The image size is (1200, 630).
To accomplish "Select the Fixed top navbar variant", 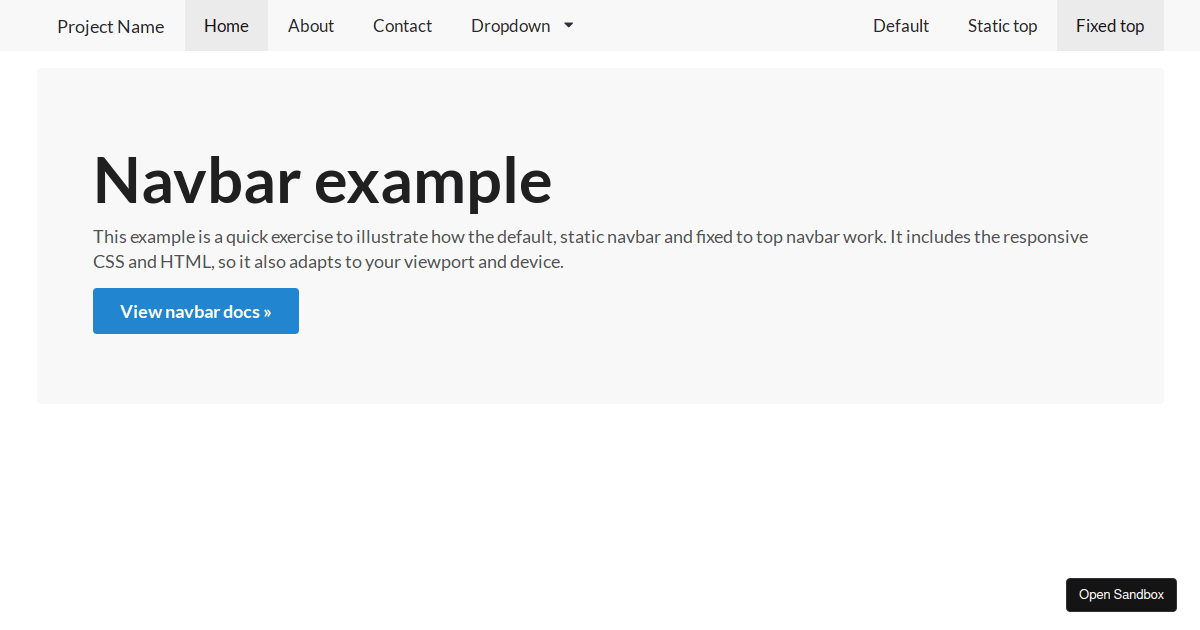I will 1110,25.
